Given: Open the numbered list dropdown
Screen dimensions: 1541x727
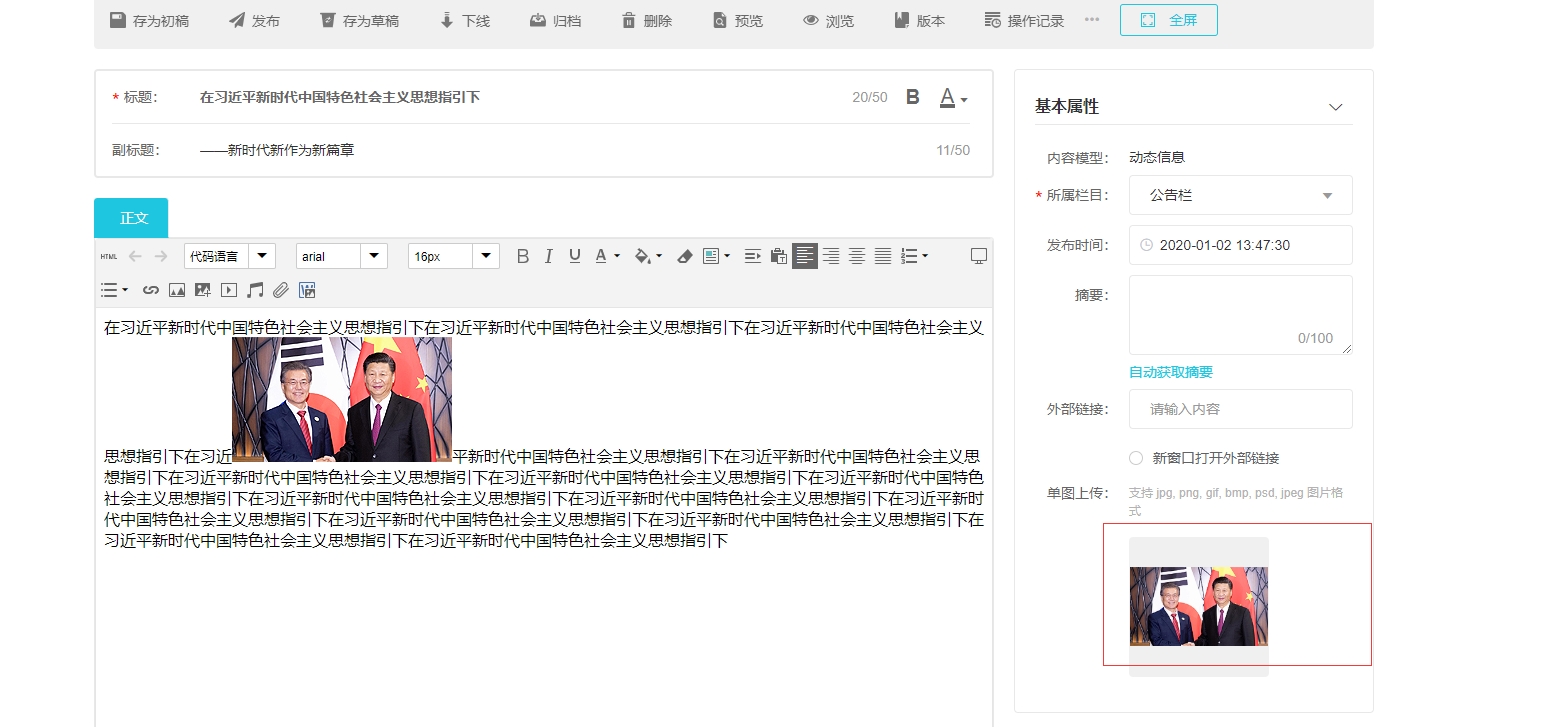Looking at the screenshot, I should coord(915,257).
